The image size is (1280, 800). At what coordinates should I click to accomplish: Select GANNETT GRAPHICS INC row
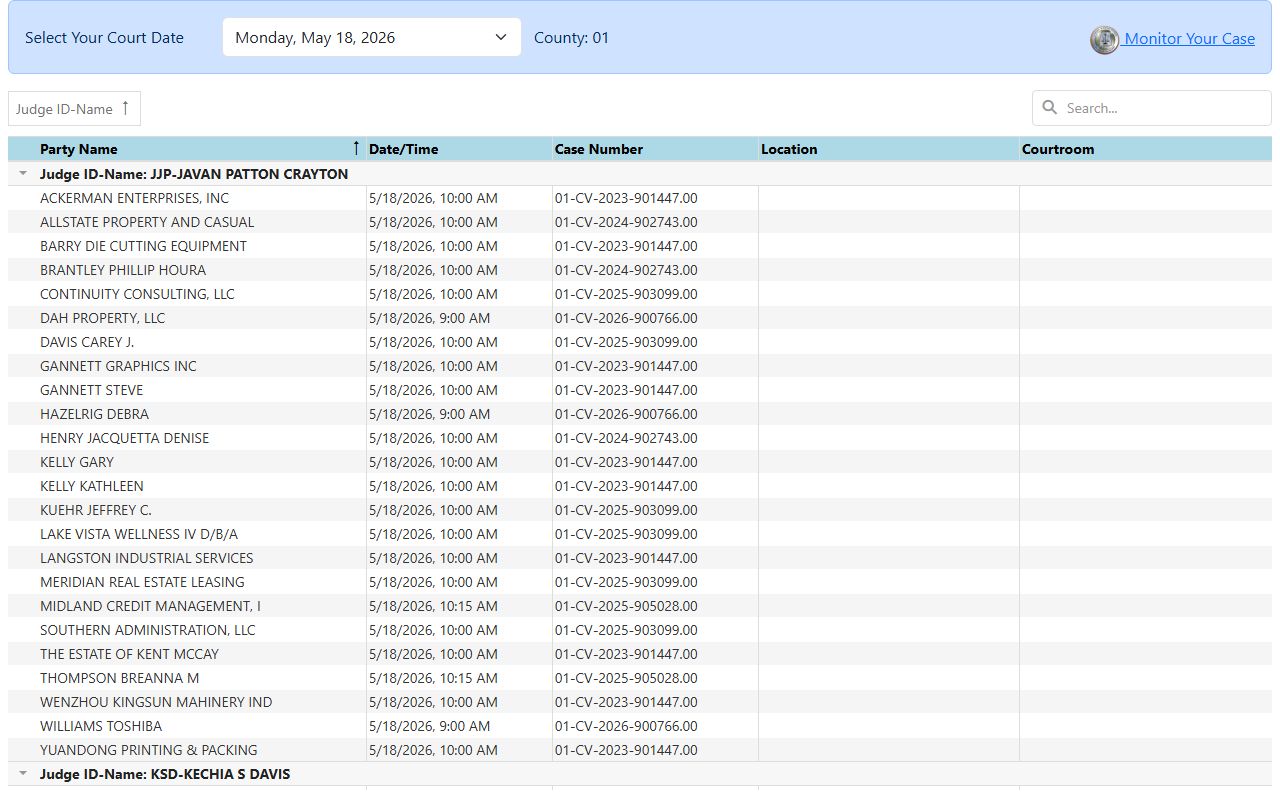pyautogui.click(x=640, y=366)
